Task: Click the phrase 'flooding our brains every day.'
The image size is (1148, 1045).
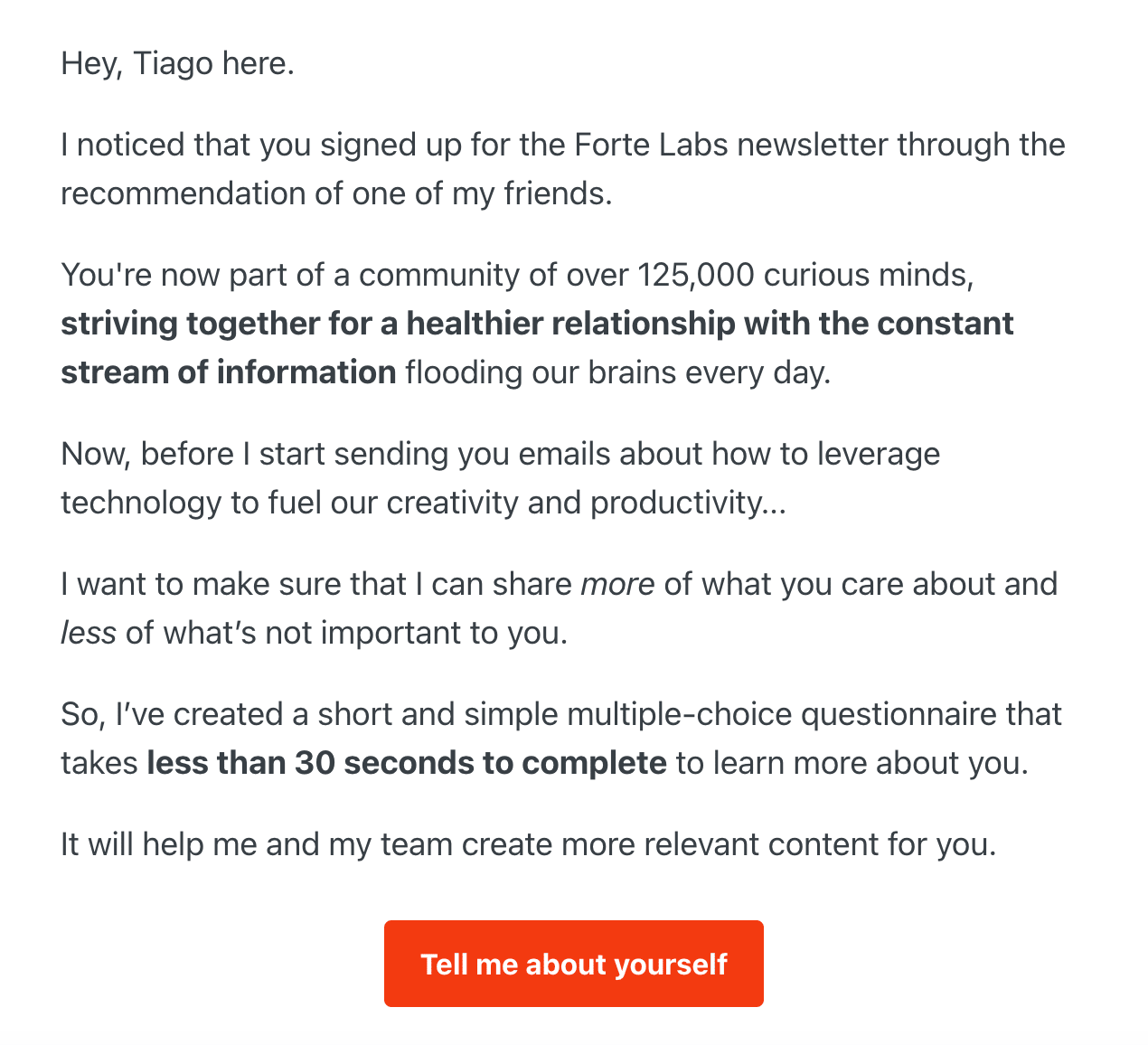Action: (x=618, y=372)
